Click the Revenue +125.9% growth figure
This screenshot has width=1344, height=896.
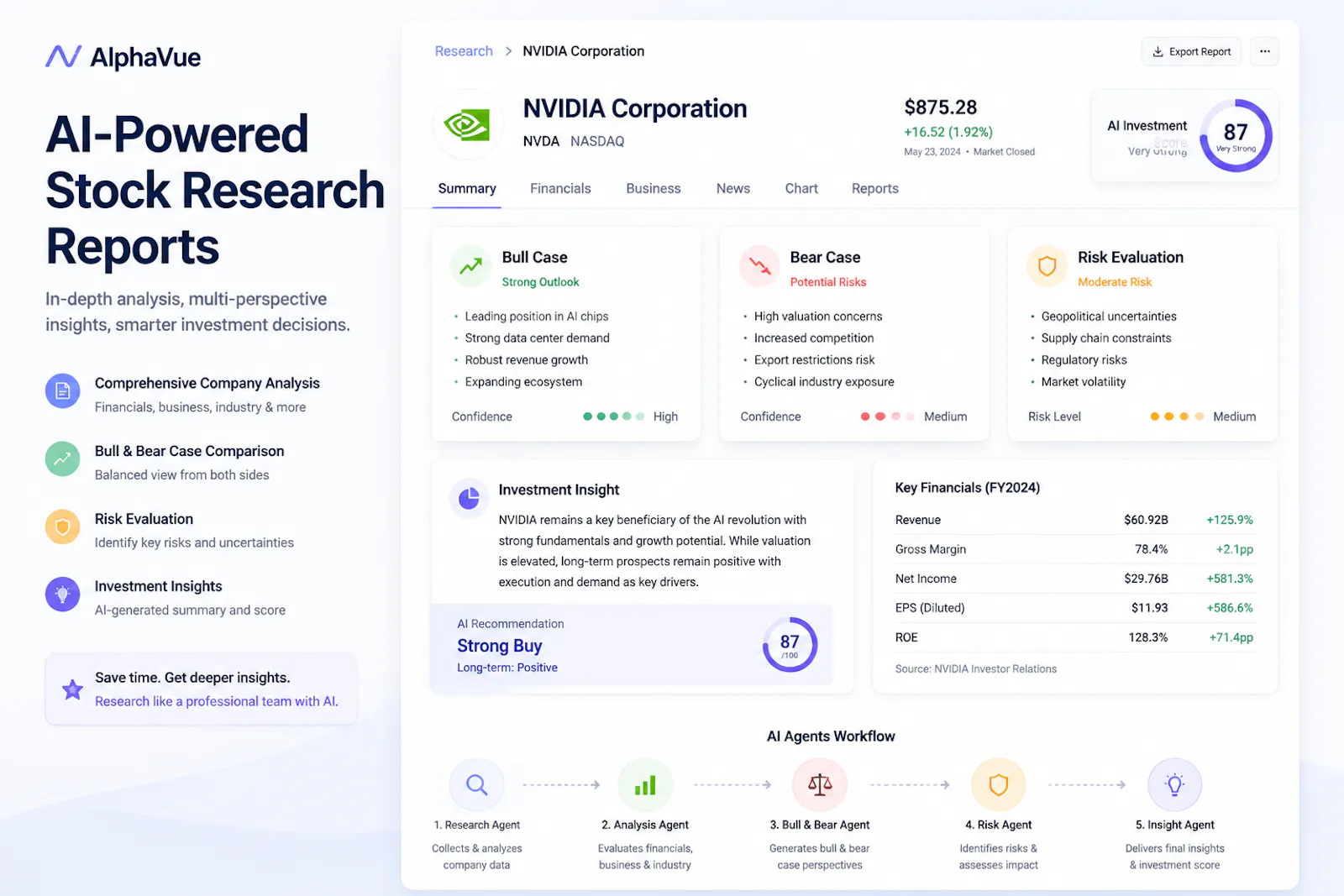(1230, 520)
